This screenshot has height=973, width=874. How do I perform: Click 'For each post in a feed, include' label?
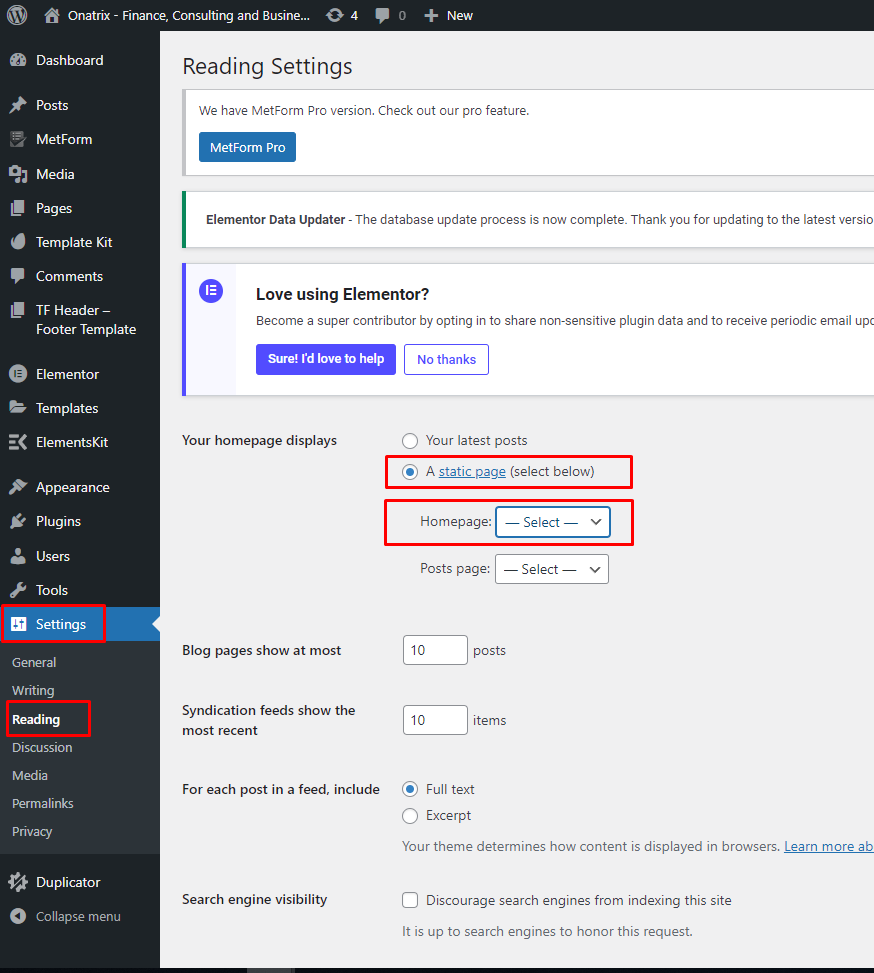[x=281, y=789]
